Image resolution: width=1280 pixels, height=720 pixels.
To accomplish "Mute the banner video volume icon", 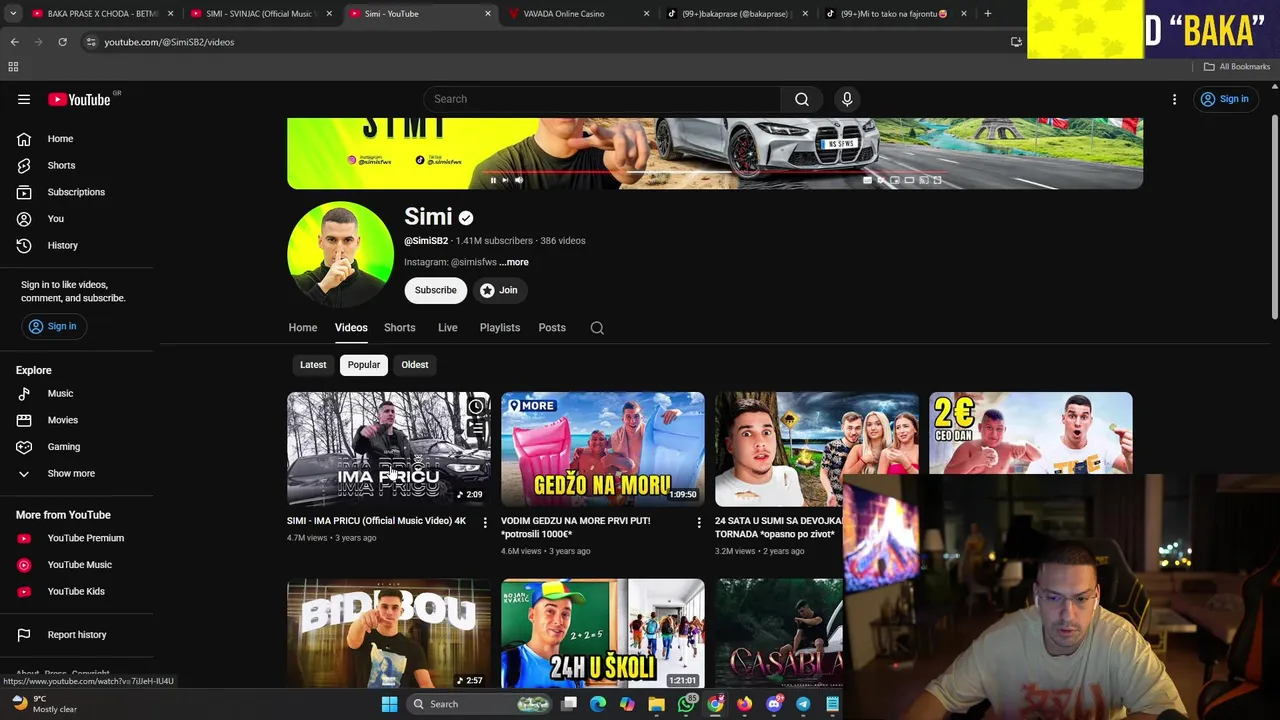I will pyautogui.click(x=518, y=180).
